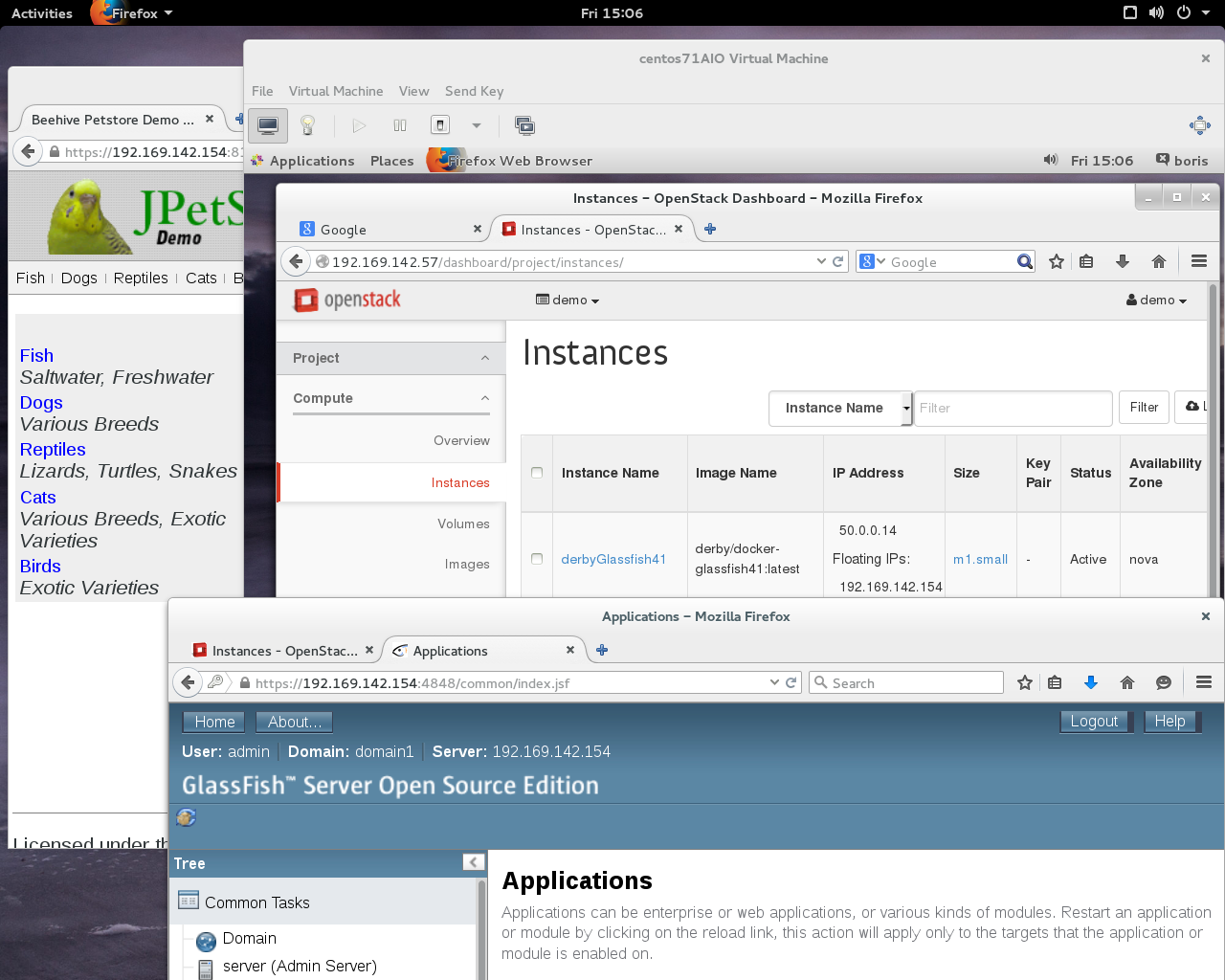Screen dimensions: 1225x980
Task: Open m1.small flavor link
Action: point(980,560)
